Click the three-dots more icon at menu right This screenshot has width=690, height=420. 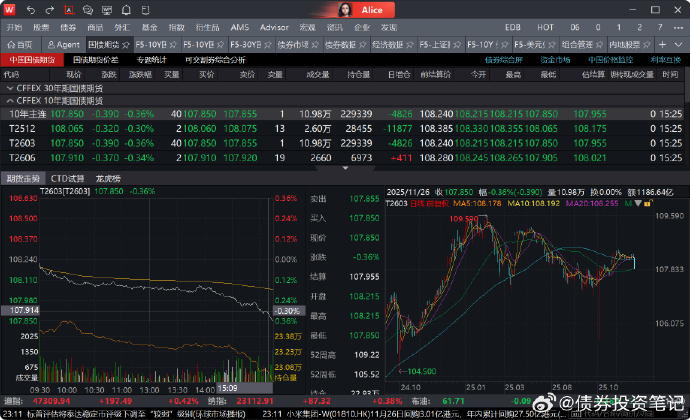(678, 27)
